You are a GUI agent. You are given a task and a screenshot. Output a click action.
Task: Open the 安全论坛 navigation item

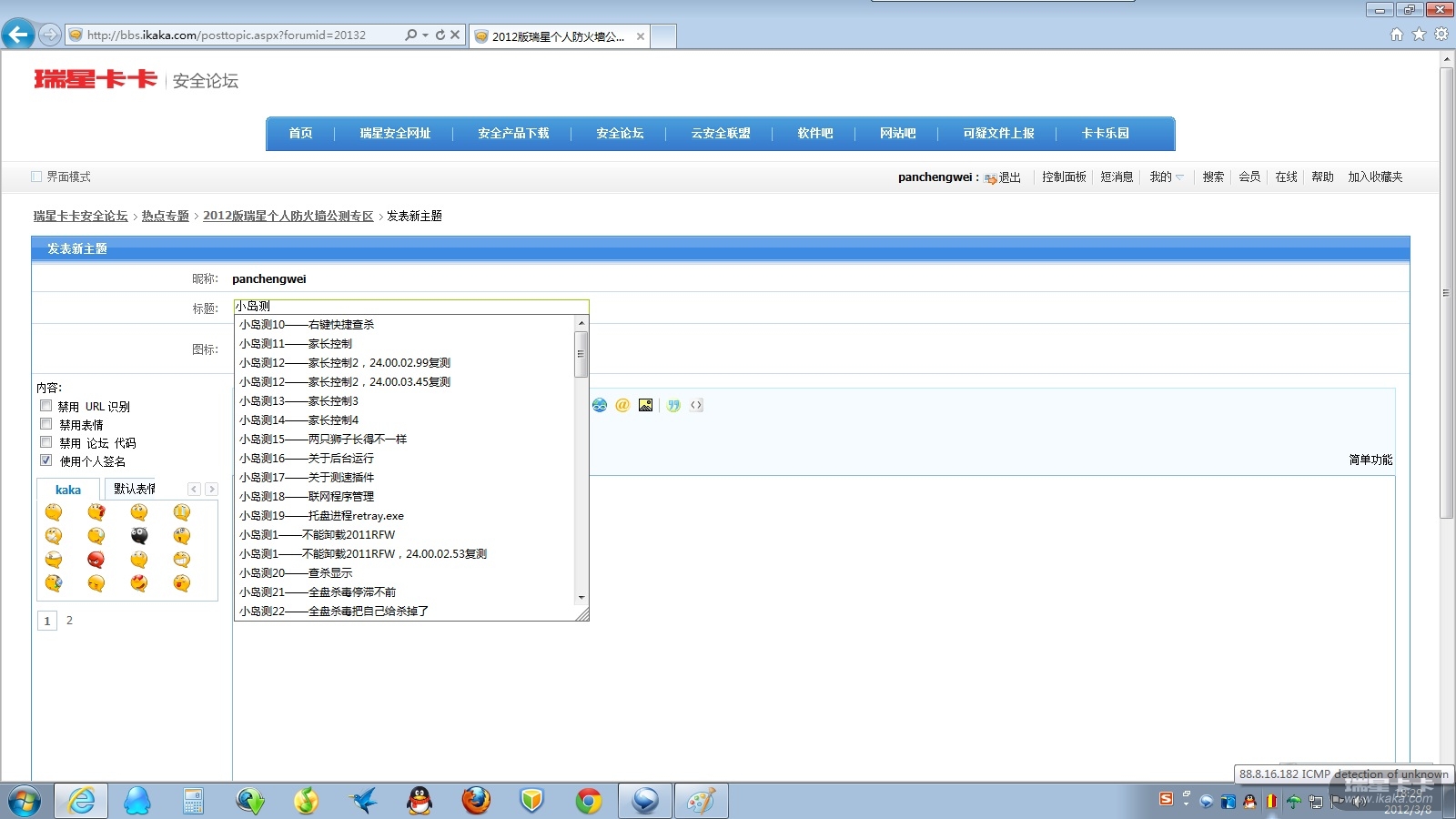click(620, 133)
